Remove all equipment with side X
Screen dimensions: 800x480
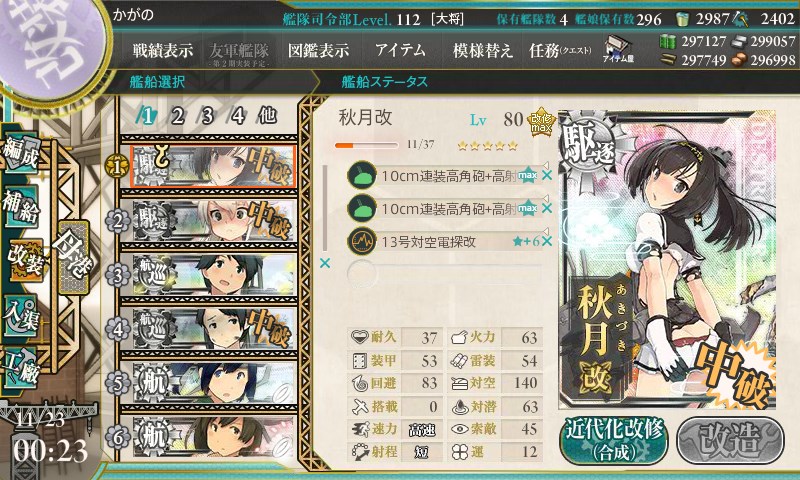pyautogui.click(x=324, y=263)
